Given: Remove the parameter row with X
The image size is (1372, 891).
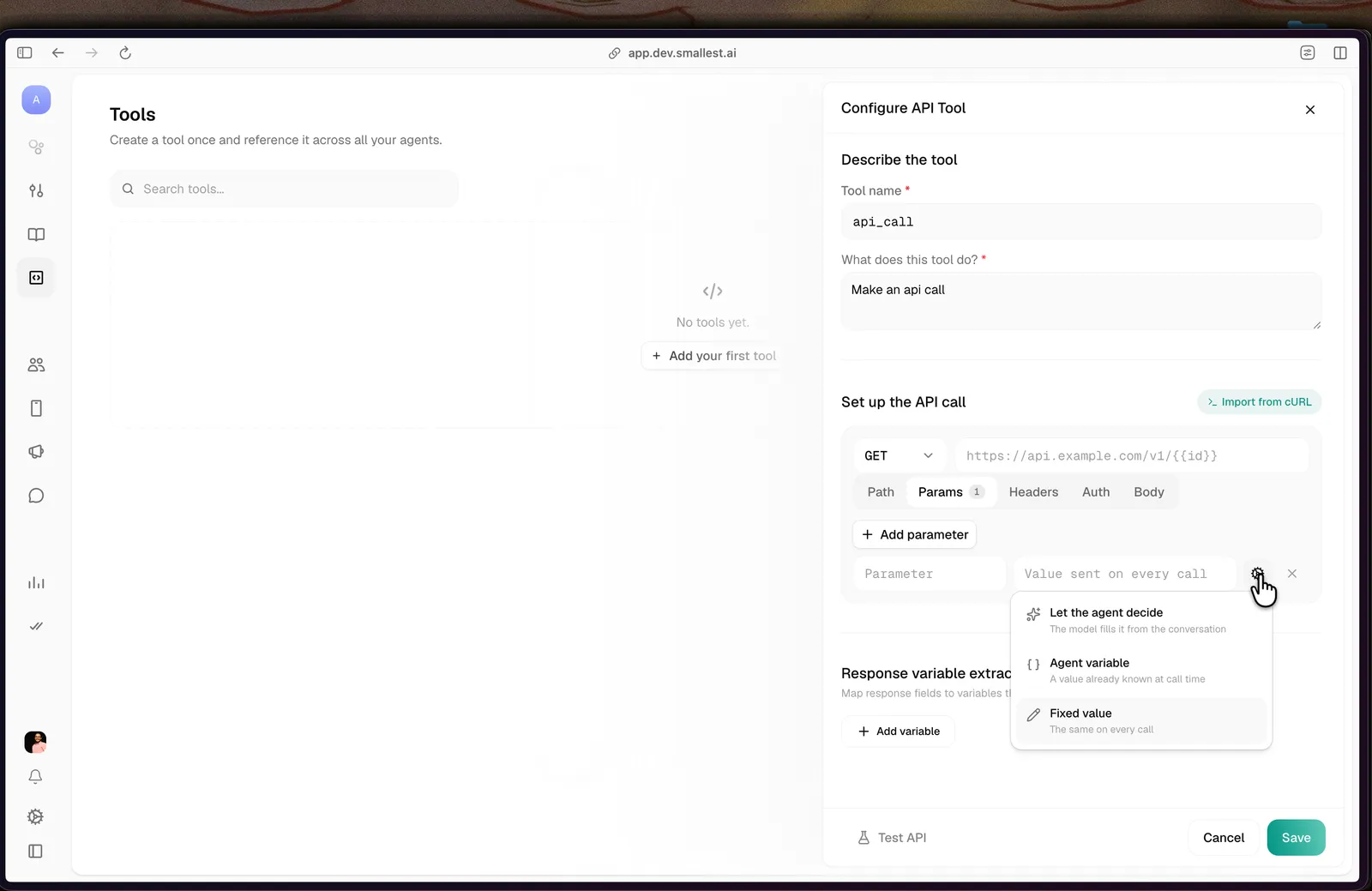Looking at the screenshot, I should 1292,574.
